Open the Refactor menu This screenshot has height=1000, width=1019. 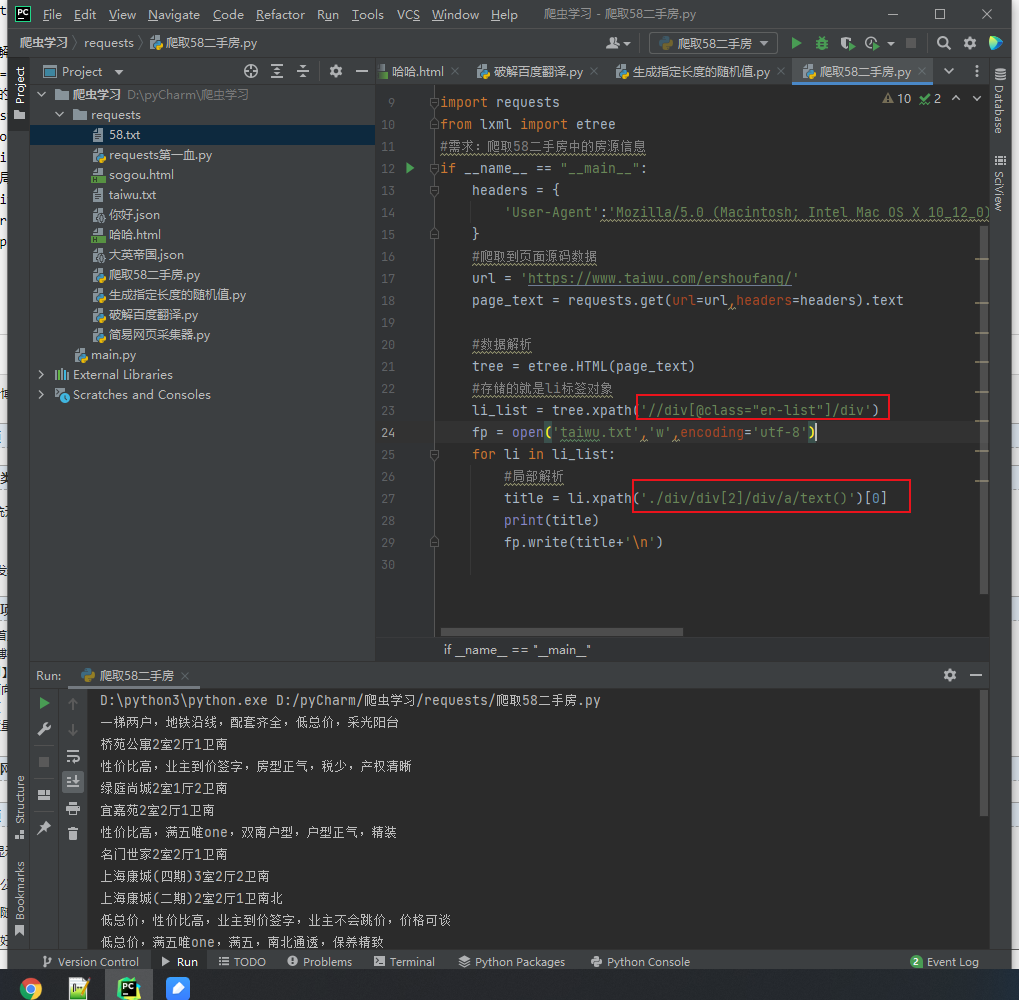coord(280,14)
